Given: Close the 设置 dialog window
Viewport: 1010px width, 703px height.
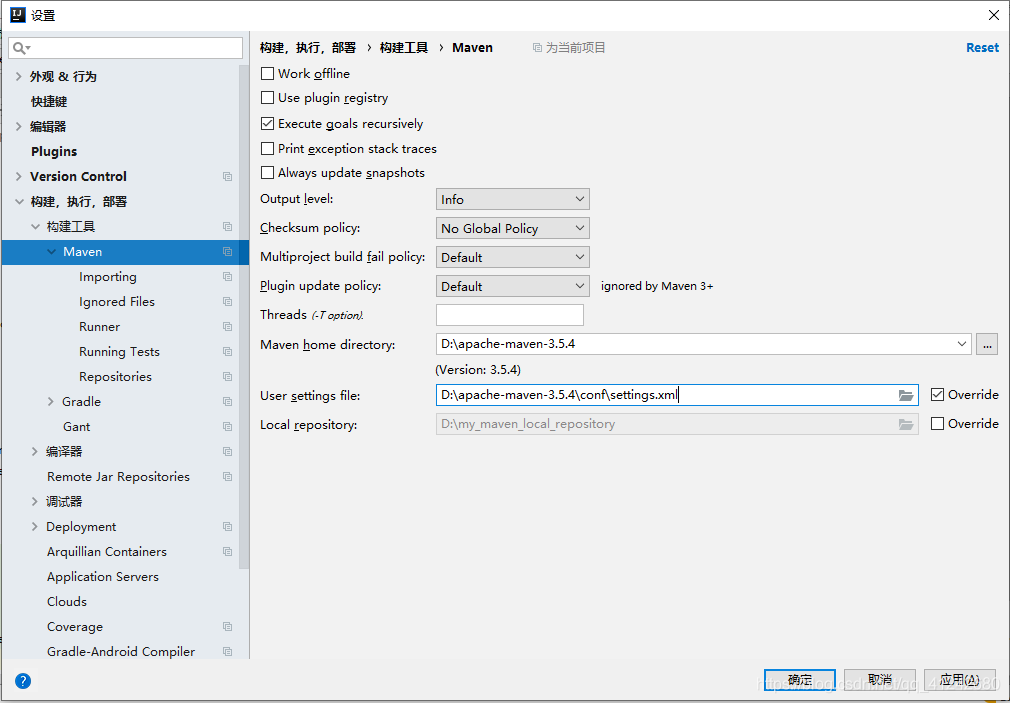Looking at the screenshot, I should 994,15.
